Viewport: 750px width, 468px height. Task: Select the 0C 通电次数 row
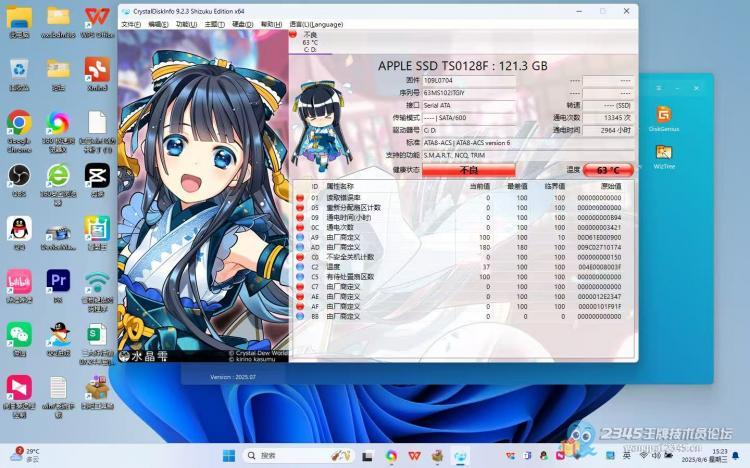[464, 227]
